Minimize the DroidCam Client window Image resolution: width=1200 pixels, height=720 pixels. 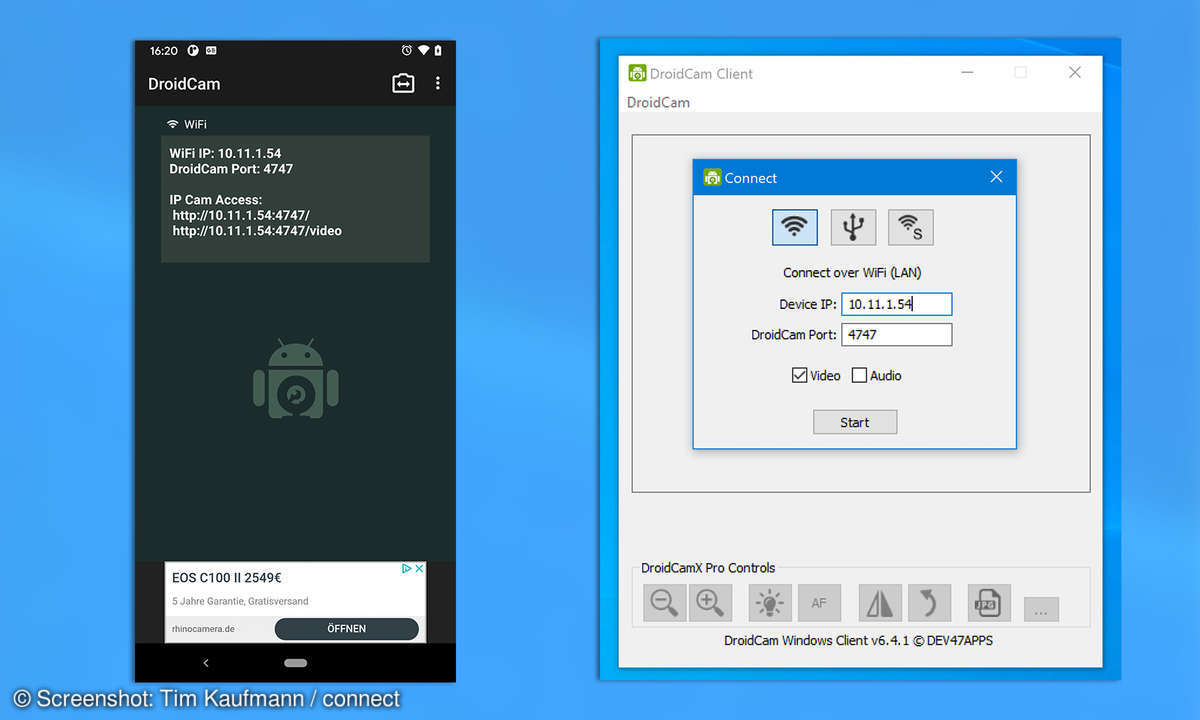pyautogui.click(x=966, y=72)
